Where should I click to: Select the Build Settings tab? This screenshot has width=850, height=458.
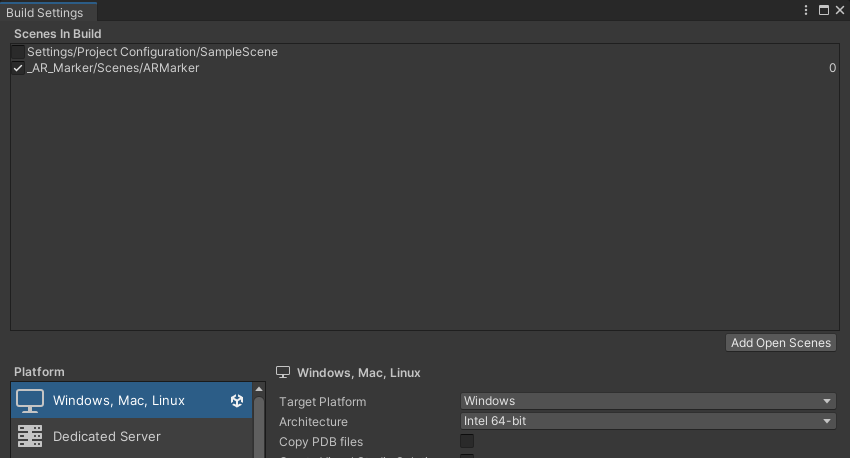coord(45,11)
